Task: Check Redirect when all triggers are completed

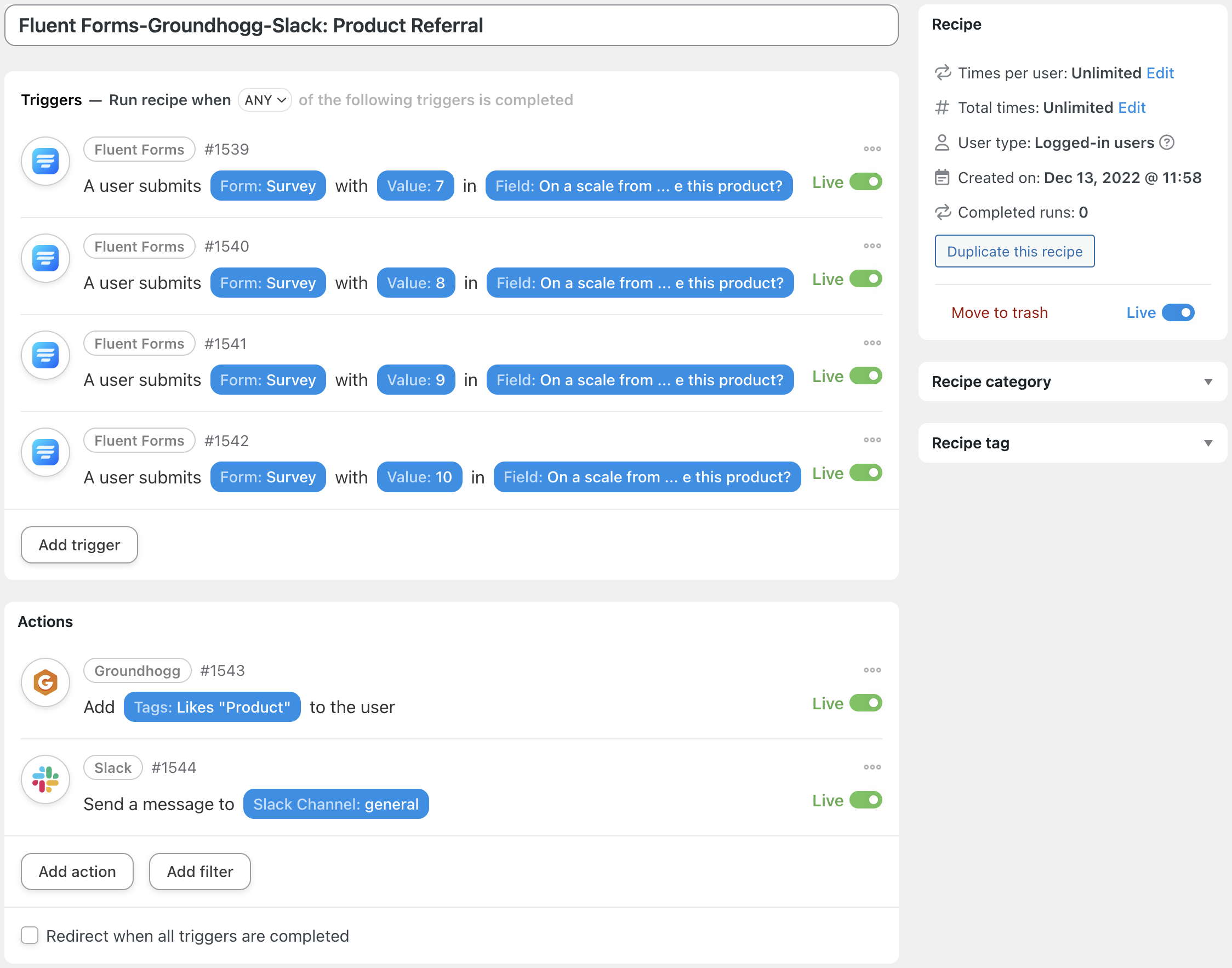Action: click(x=30, y=935)
